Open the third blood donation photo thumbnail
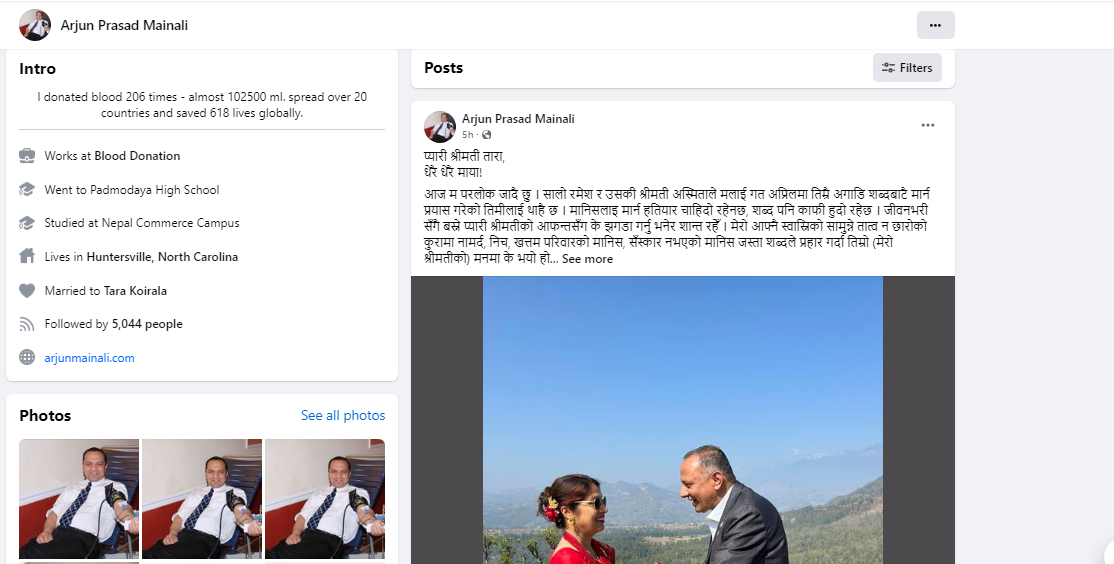The width and height of the screenshot is (1114, 564). (x=325, y=499)
